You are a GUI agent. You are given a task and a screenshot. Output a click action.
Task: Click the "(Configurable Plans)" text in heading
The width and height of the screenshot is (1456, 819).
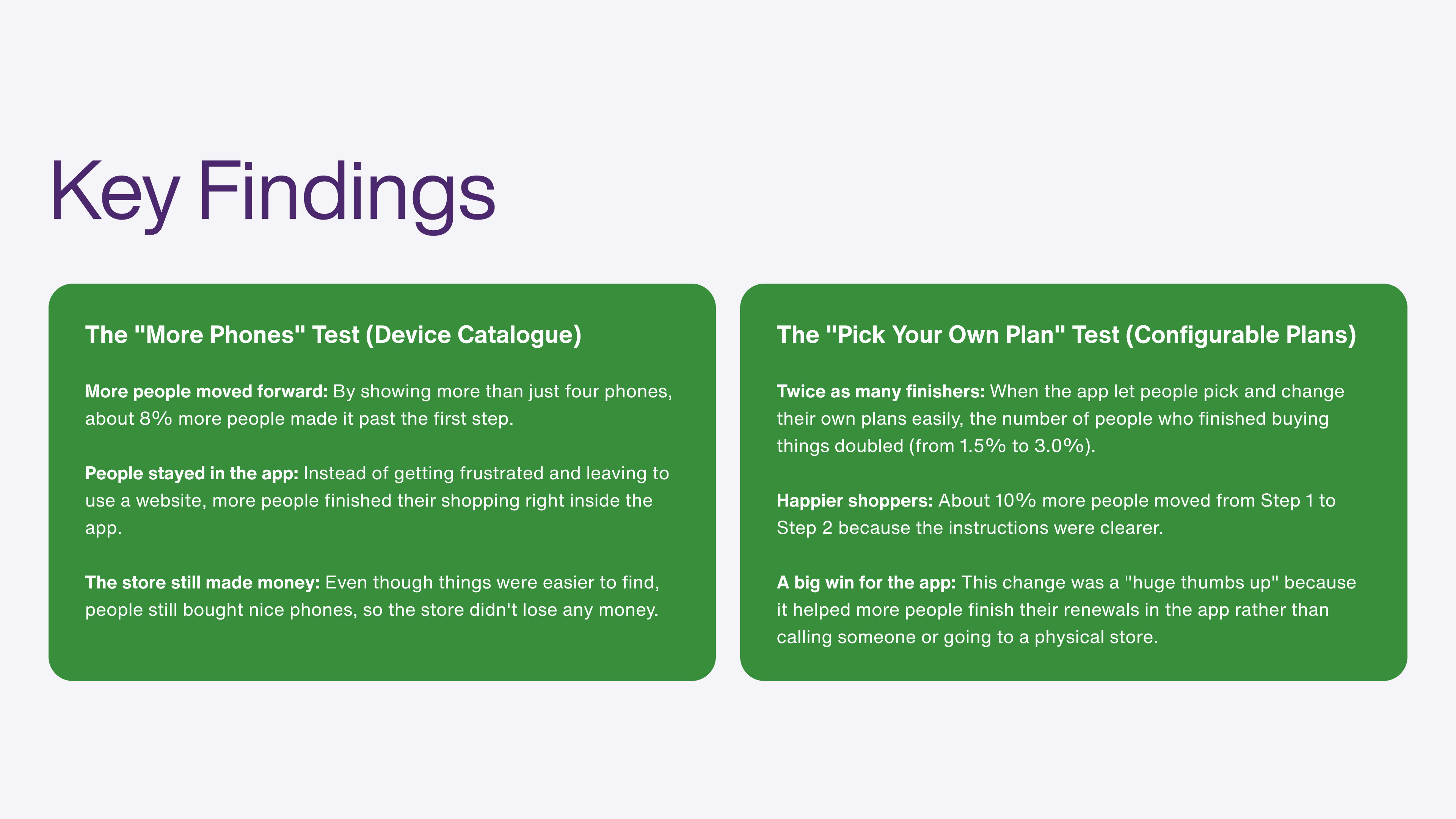coord(1240,334)
